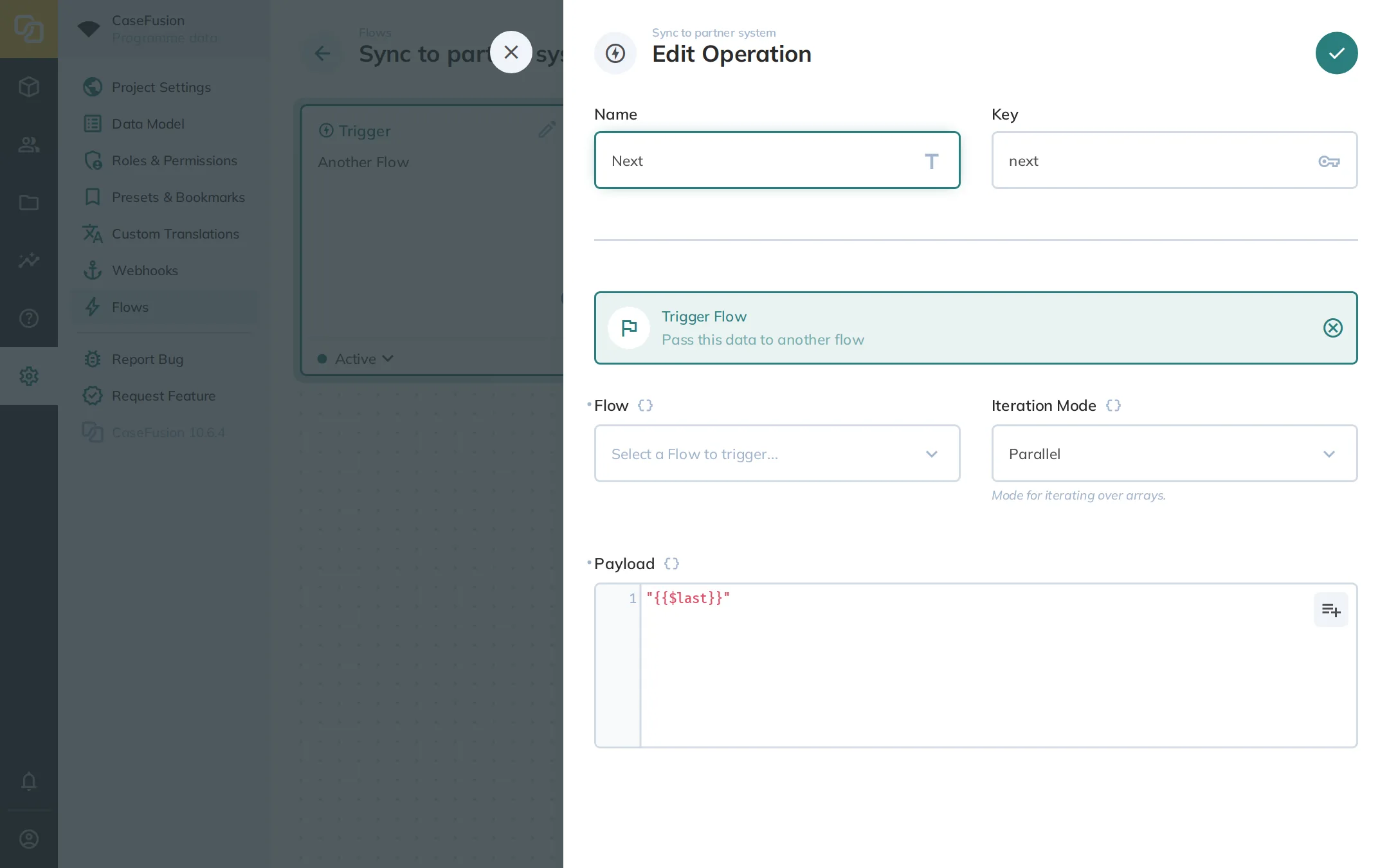
Task: Click the operation bolt icon in header
Action: pos(615,53)
